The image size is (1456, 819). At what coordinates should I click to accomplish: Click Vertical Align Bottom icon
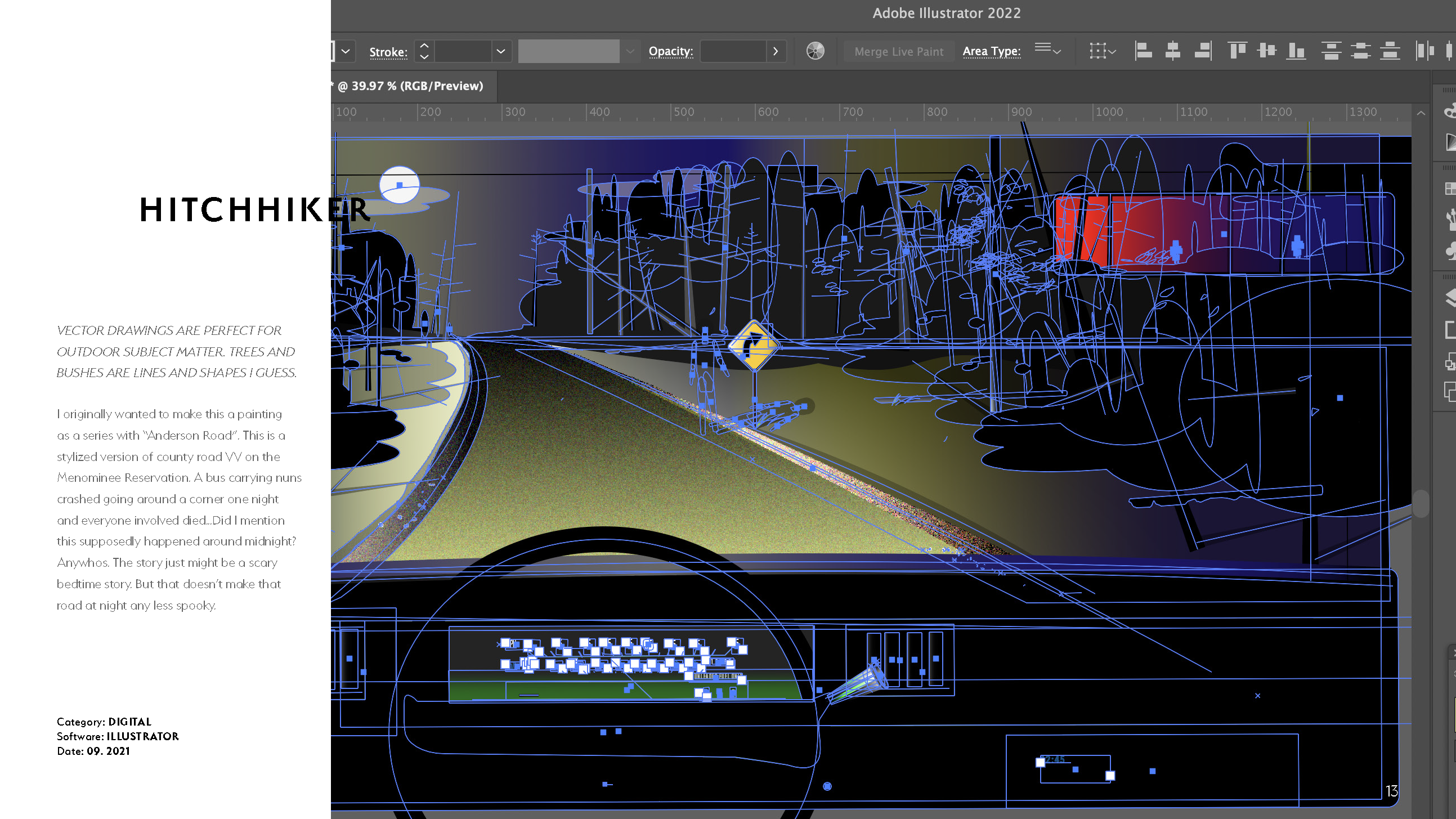pos(1296,51)
